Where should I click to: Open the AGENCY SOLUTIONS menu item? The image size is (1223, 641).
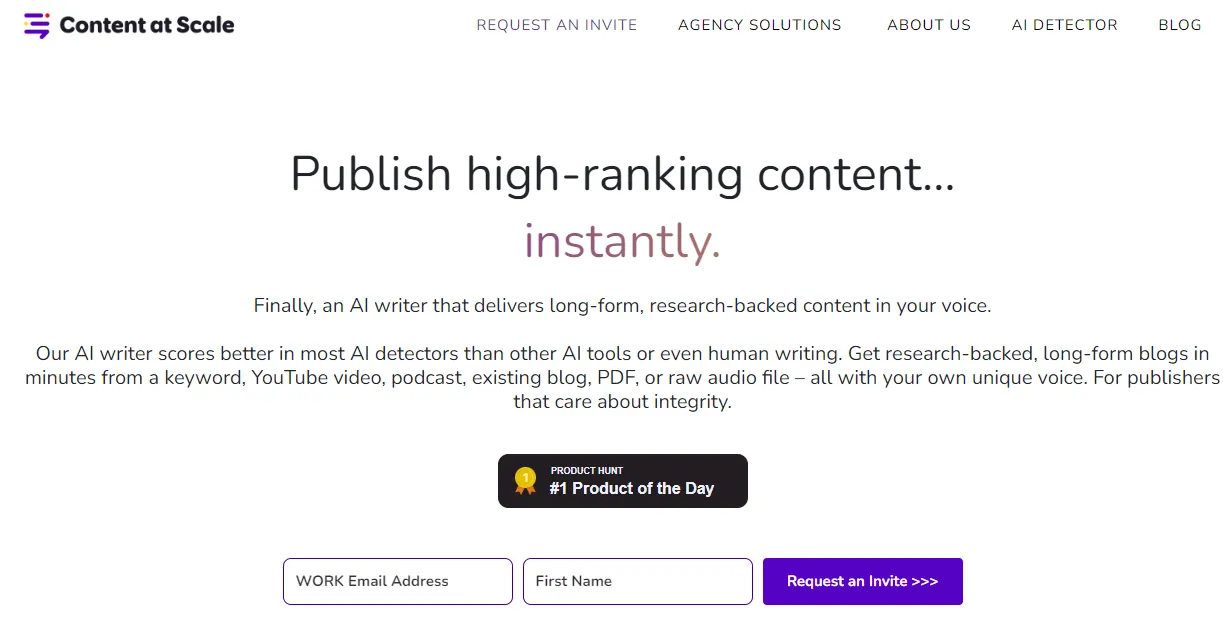click(x=759, y=25)
